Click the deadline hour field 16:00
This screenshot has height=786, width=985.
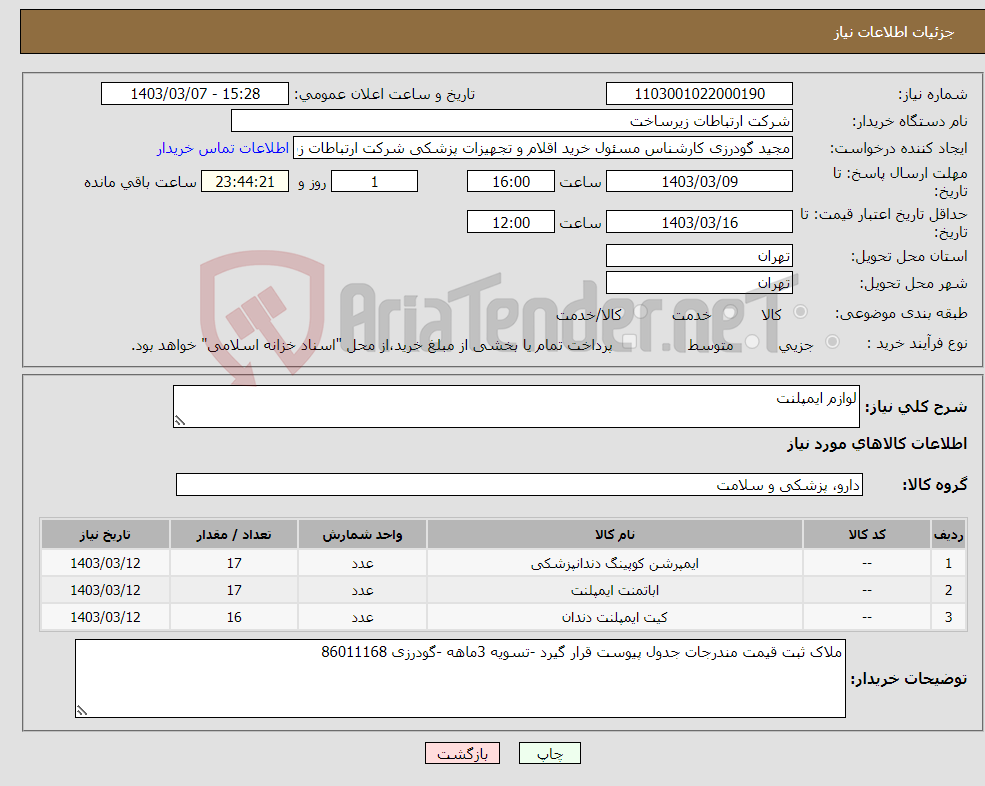(x=511, y=182)
